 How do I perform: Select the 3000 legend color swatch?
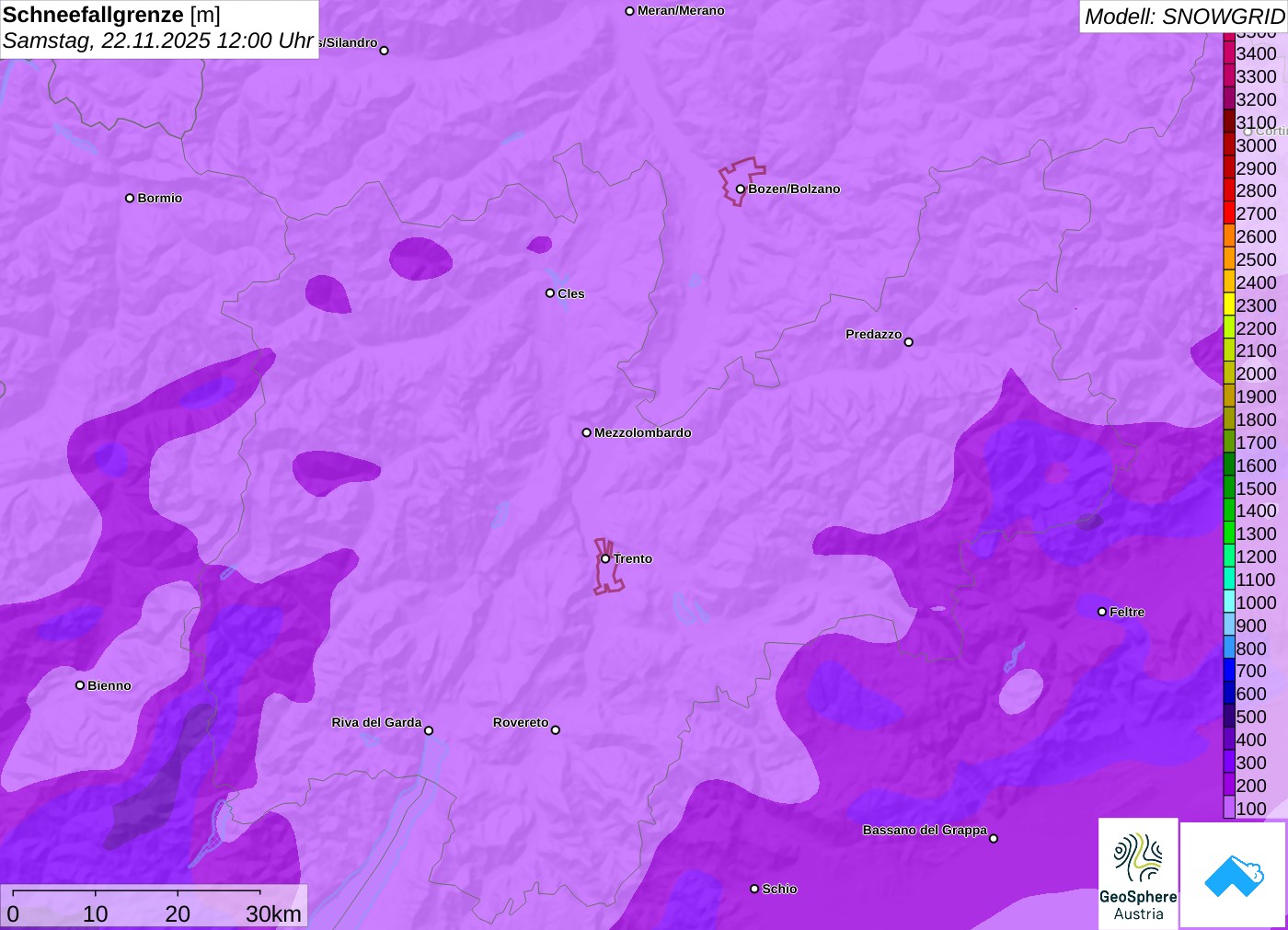click(x=1229, y=145)
